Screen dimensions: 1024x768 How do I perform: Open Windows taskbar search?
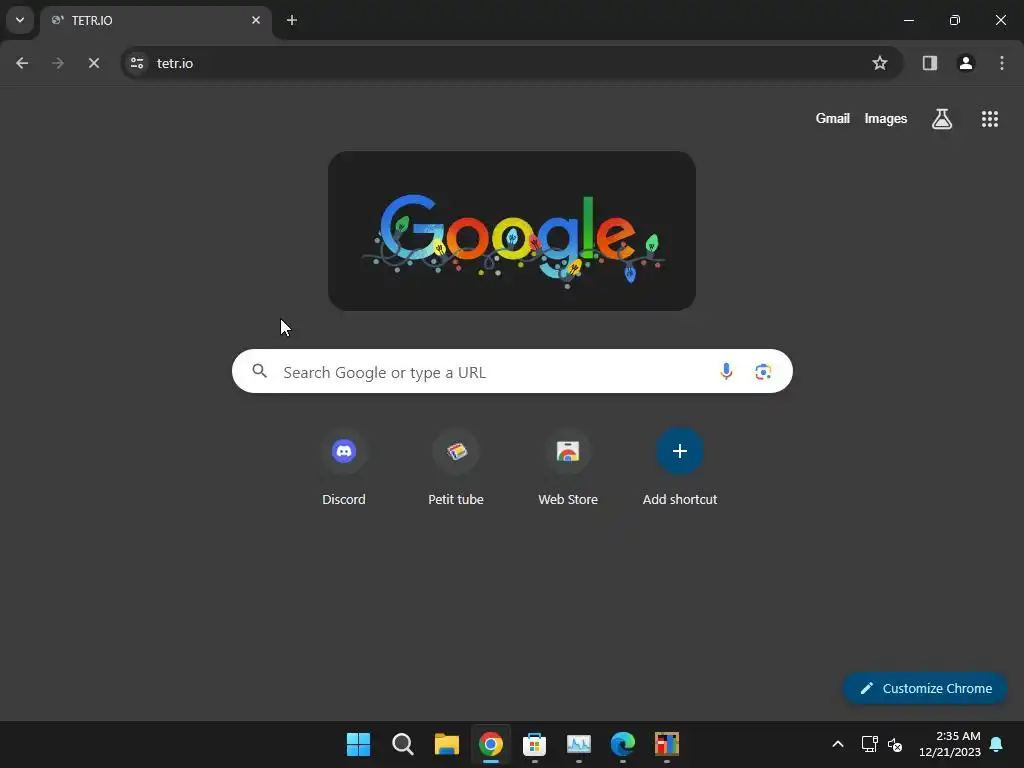point(402,744)
